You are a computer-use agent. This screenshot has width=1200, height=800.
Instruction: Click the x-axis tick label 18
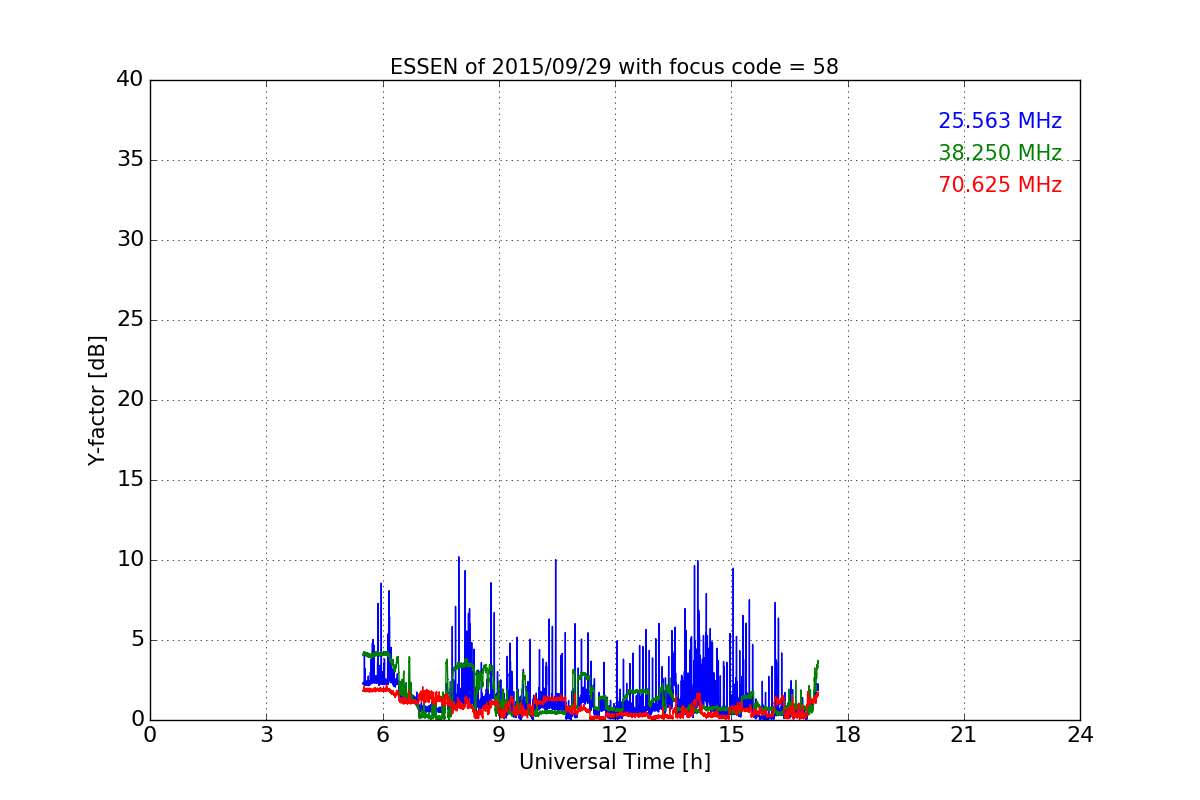848,735
